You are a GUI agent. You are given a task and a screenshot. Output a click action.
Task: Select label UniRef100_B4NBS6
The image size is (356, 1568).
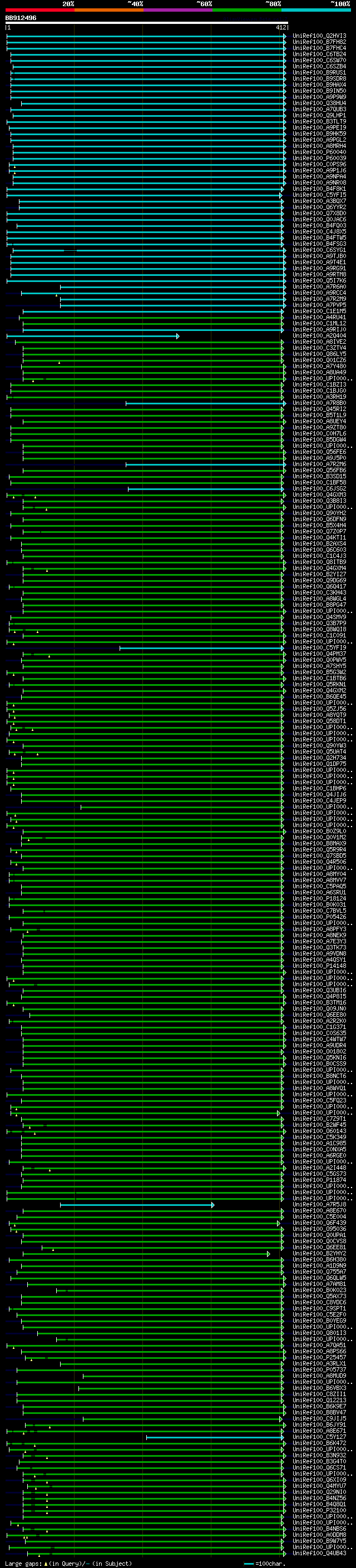coord(319,1529)
